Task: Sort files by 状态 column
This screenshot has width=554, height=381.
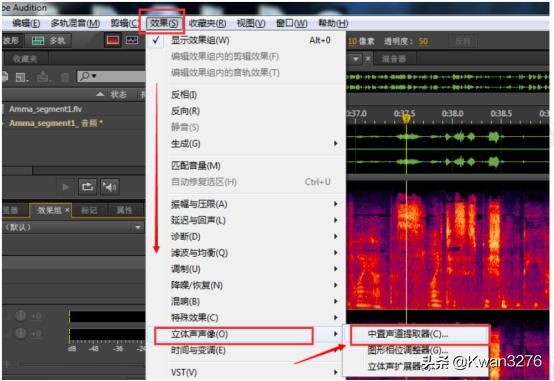Action: coord(118,94)
